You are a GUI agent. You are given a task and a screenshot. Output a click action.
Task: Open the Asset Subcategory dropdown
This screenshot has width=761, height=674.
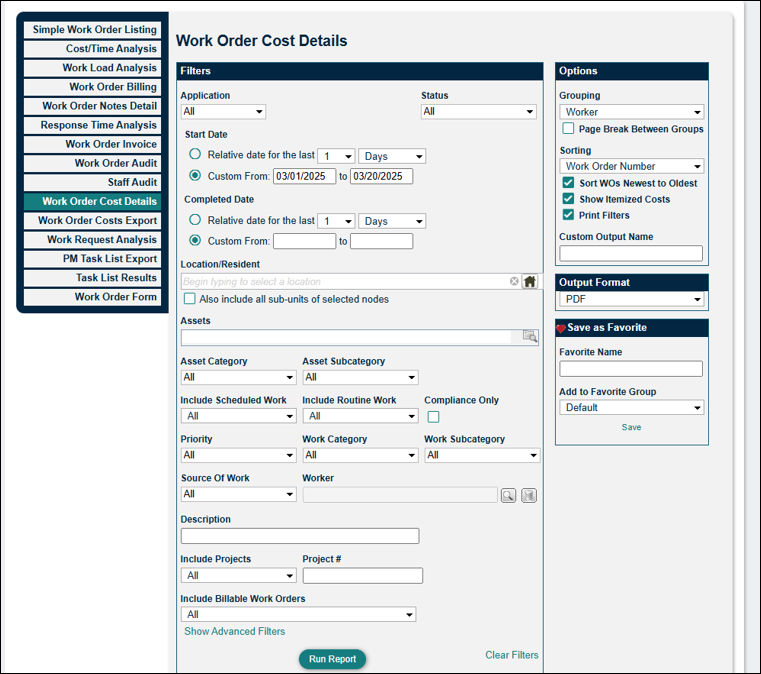[360, 377]
